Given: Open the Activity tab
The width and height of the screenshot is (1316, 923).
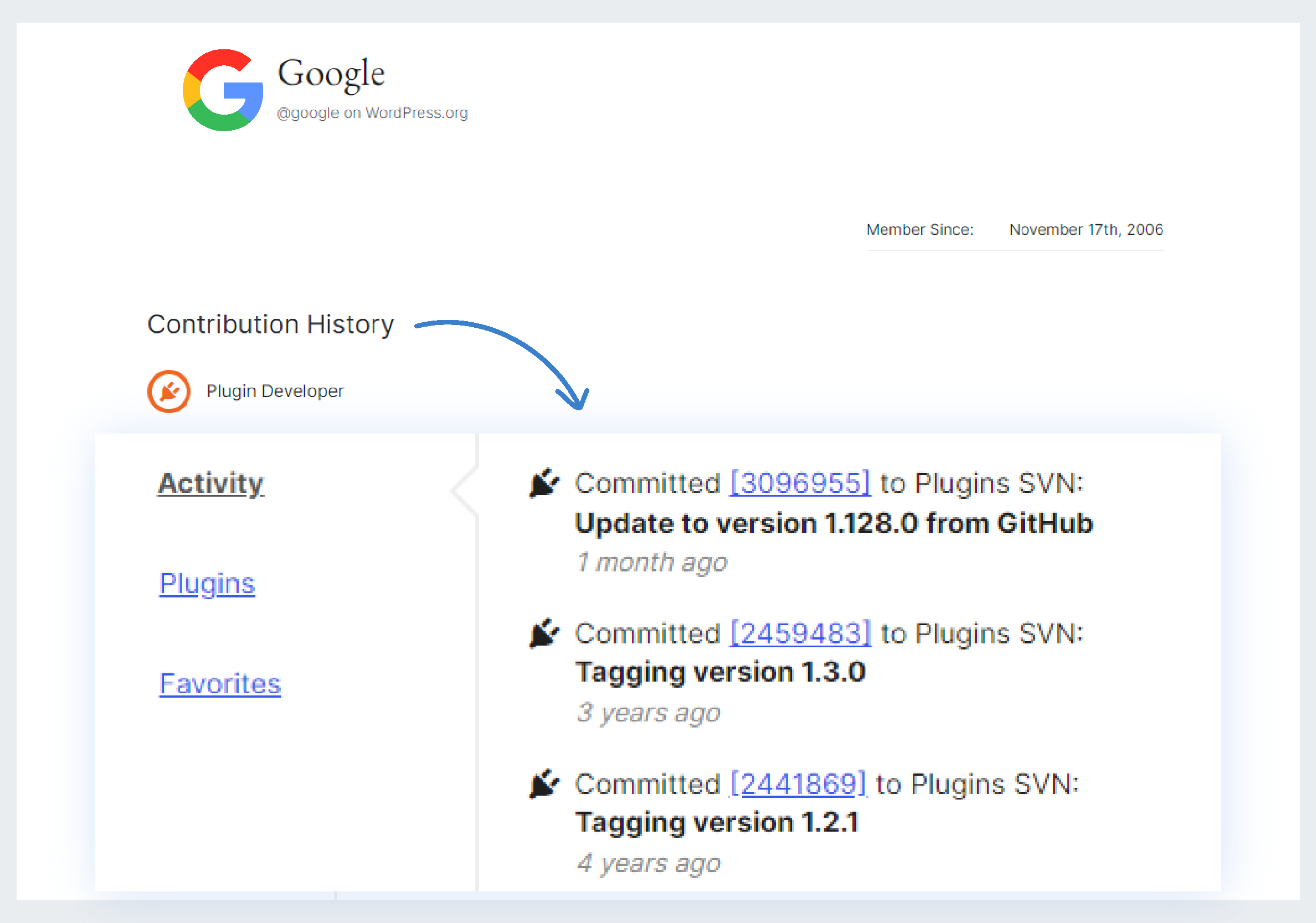Looking at the screenshot, I should [x=211, y=483].
